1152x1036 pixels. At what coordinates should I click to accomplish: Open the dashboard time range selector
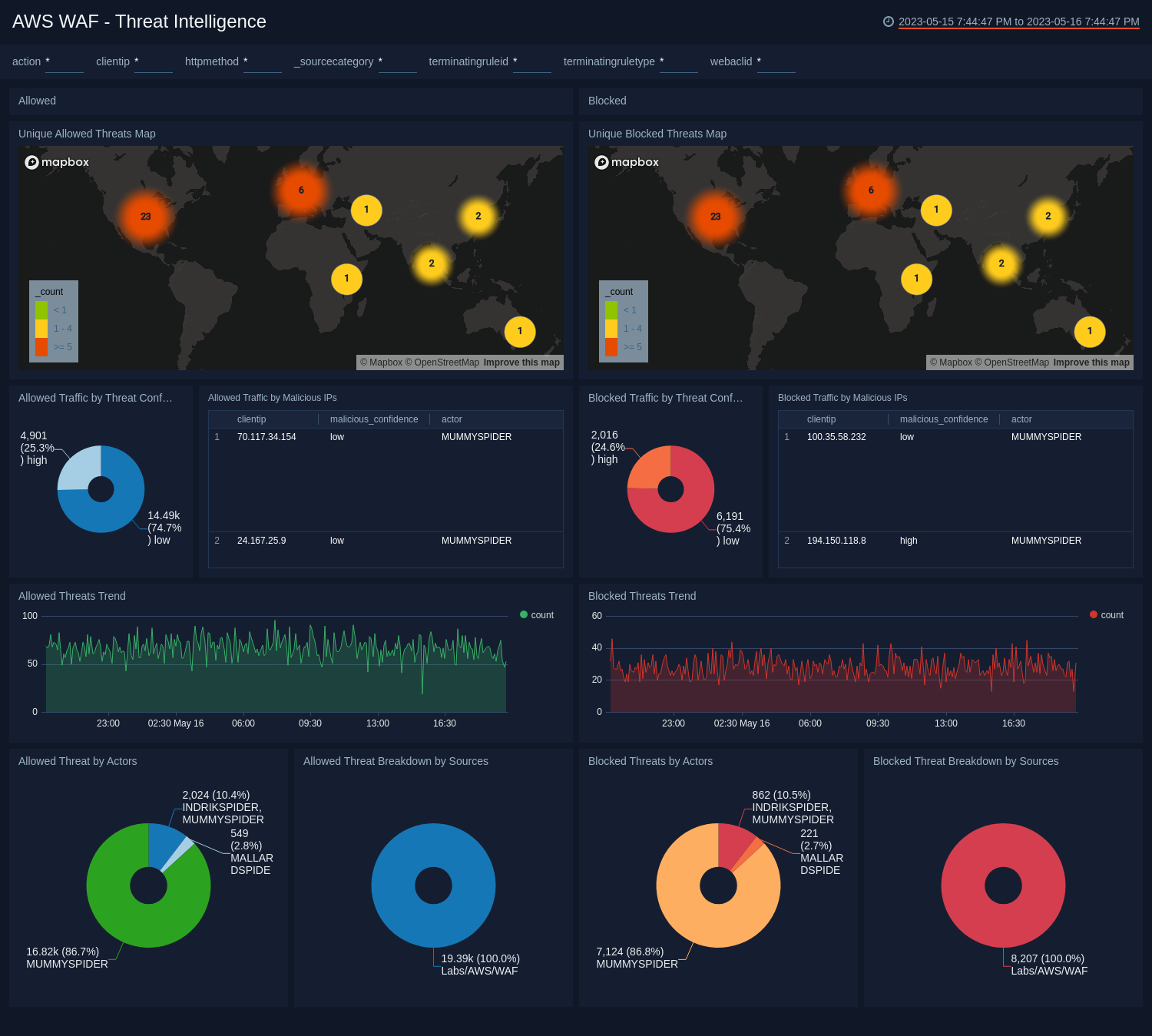tap(1018, 22)
